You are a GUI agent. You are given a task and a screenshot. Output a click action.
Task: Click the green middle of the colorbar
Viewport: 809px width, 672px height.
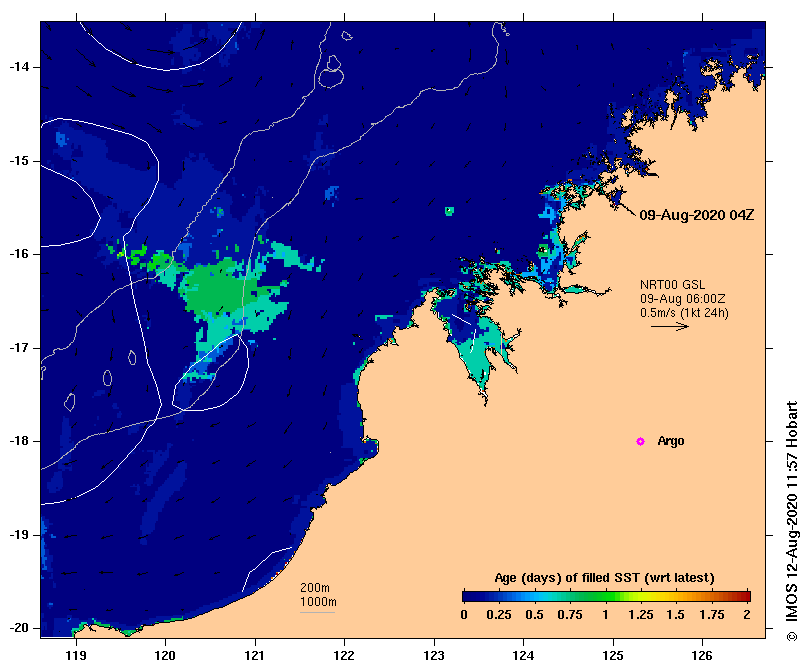point(604,597)
